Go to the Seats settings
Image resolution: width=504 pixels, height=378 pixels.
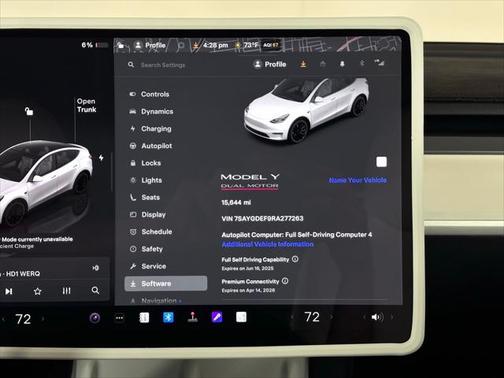coord(145,197)
